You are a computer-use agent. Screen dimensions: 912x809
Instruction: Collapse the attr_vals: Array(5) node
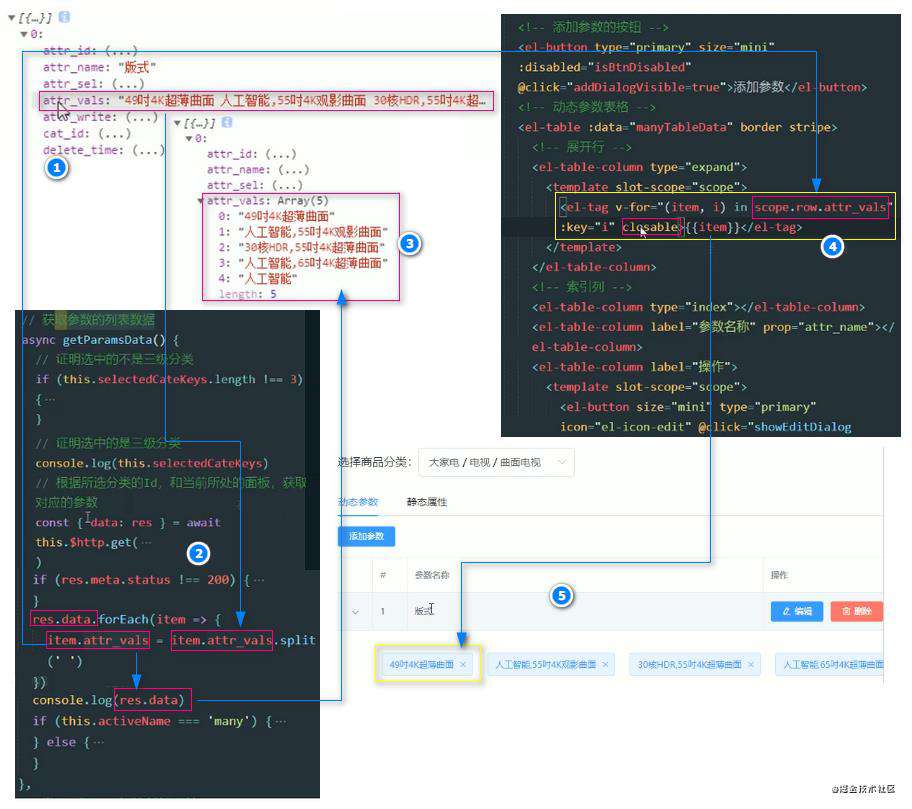click(x=201, y=201)
